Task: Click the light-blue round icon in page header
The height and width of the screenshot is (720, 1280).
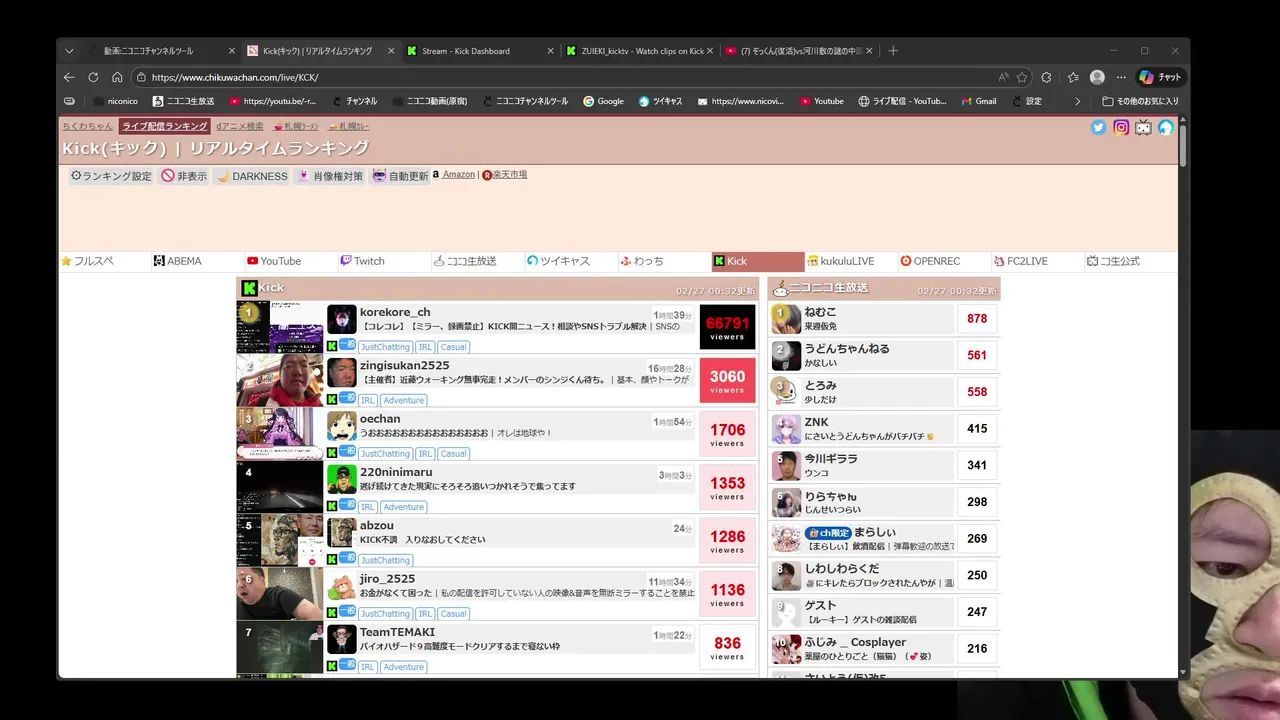Action: point(1165,127)
